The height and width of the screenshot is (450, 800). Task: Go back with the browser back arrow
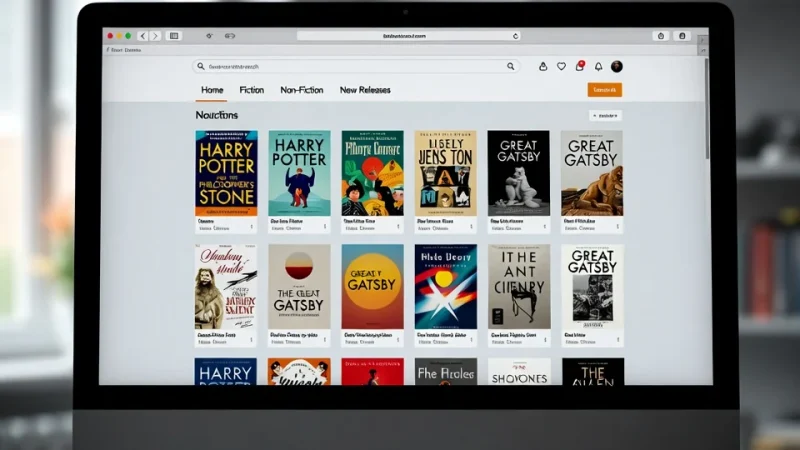[143, 36]
